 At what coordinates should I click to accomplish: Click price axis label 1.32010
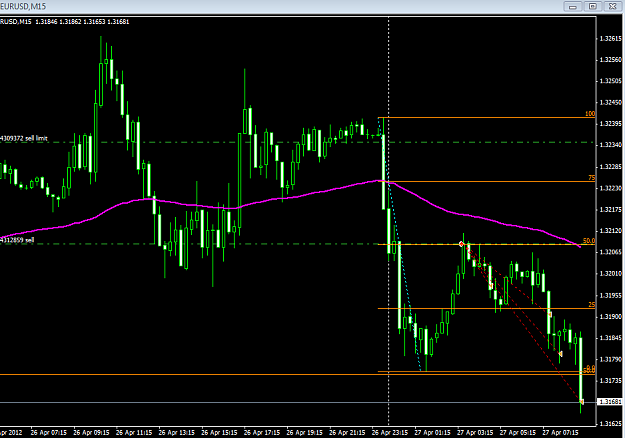pos(610,274)
